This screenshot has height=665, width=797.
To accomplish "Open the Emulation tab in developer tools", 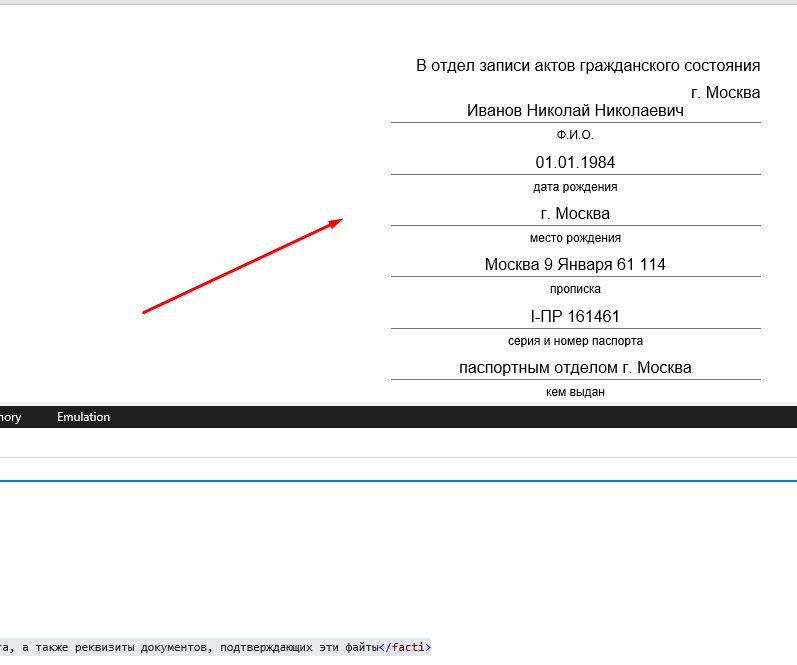I will (x=83, y=417).
